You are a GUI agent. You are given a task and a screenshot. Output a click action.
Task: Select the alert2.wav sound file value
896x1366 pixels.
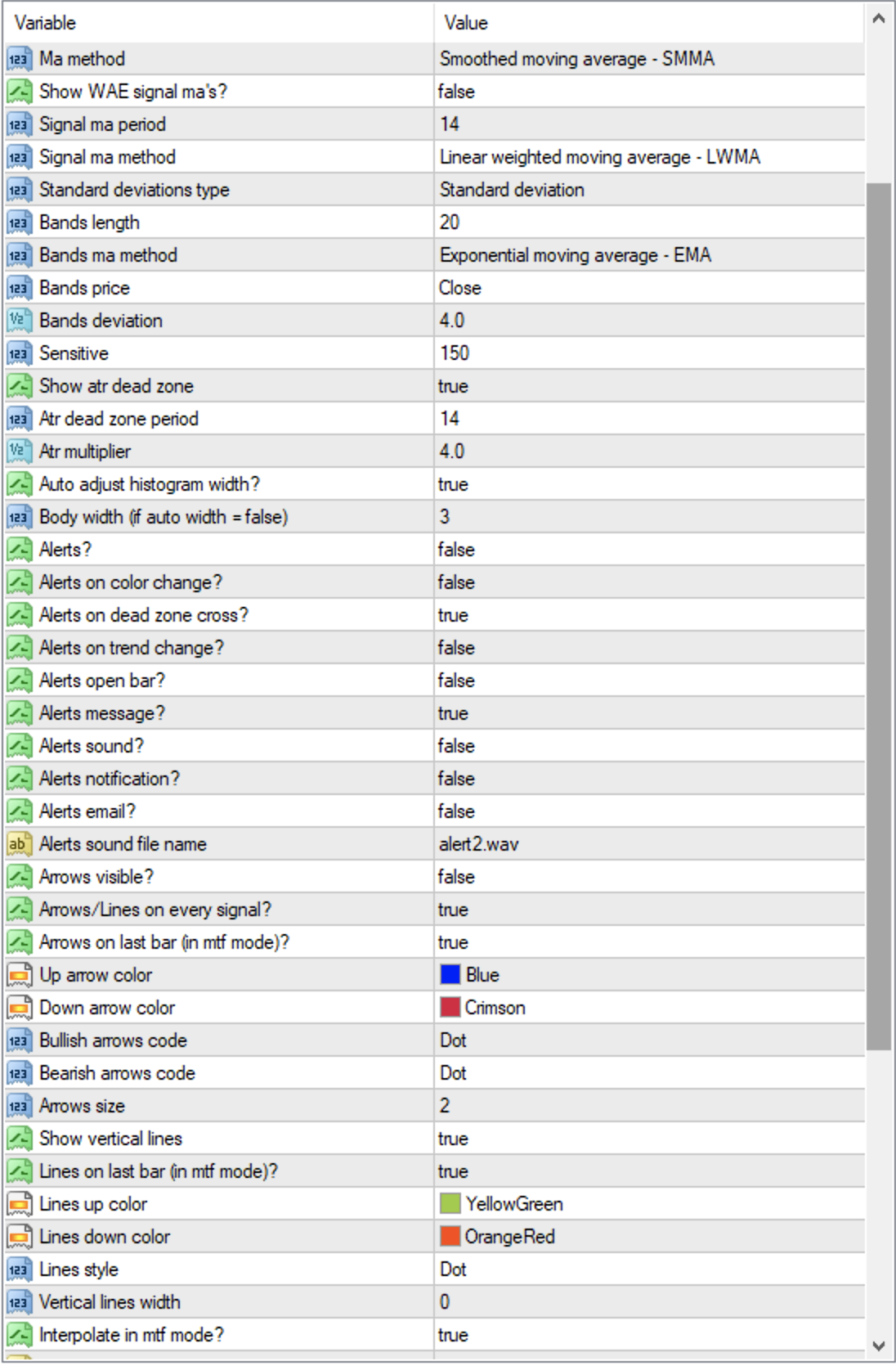click(x=479, y=844)
